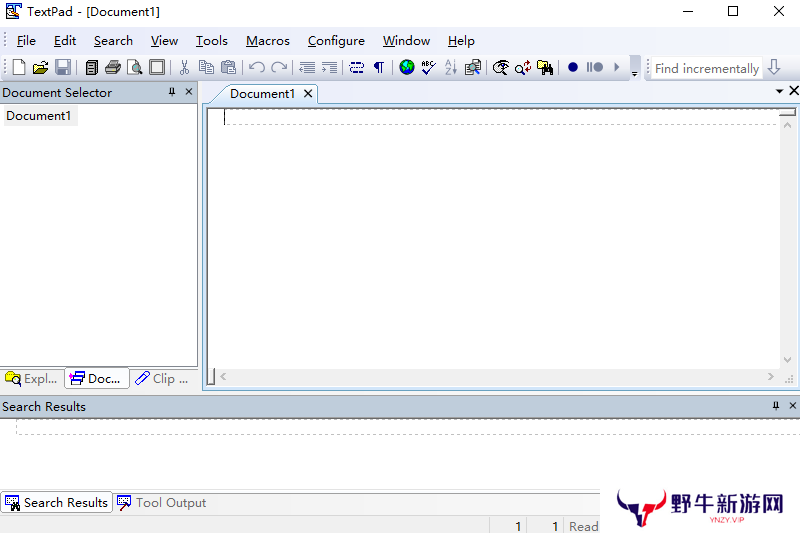Start macro recording with round dot

(573, 67)
